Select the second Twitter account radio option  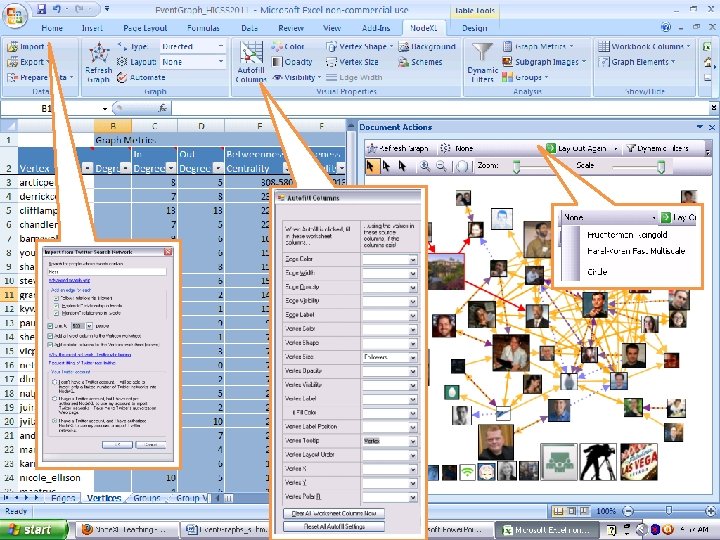(55, 399)
